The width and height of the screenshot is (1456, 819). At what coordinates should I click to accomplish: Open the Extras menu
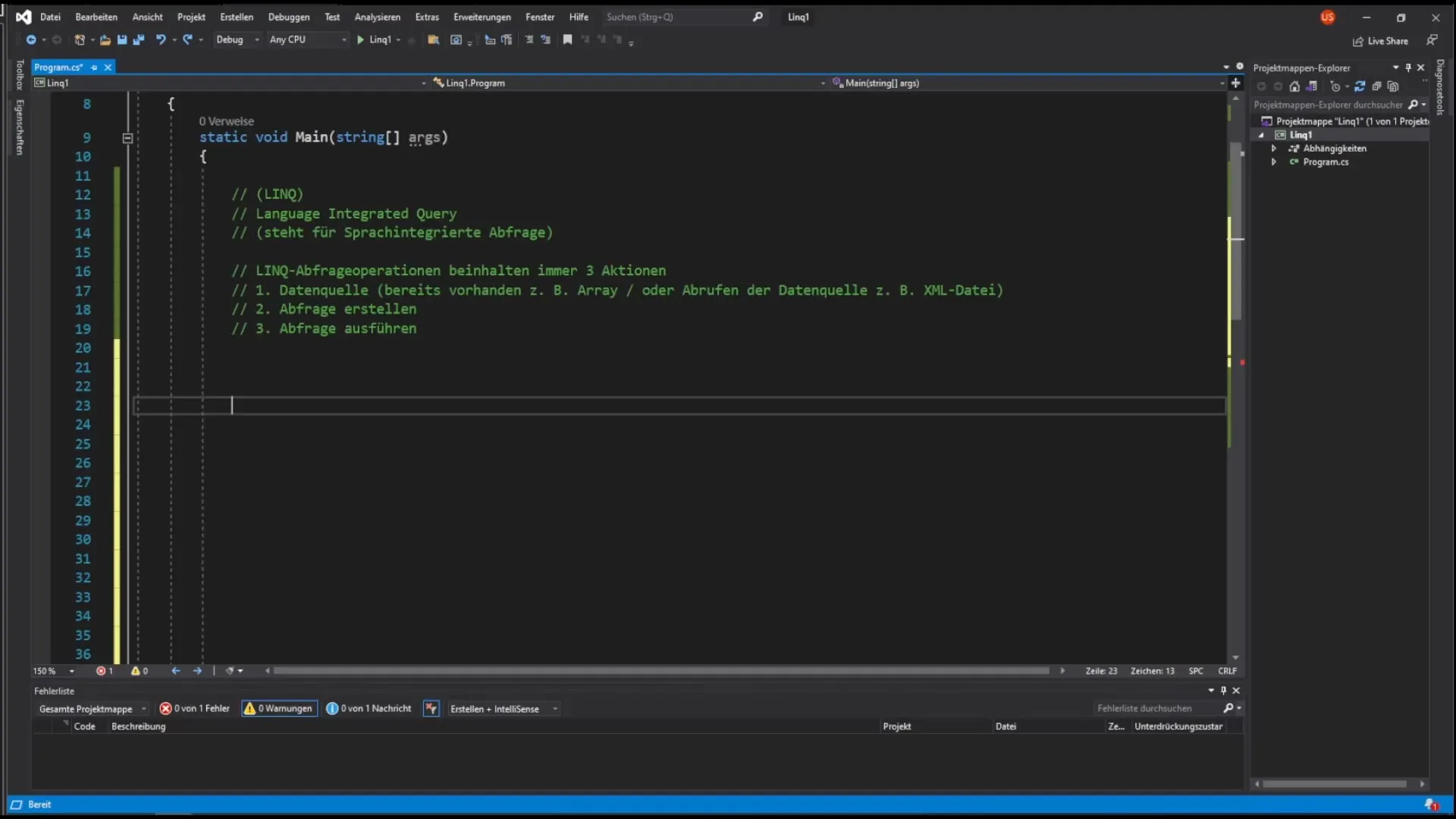click(427, 17)
